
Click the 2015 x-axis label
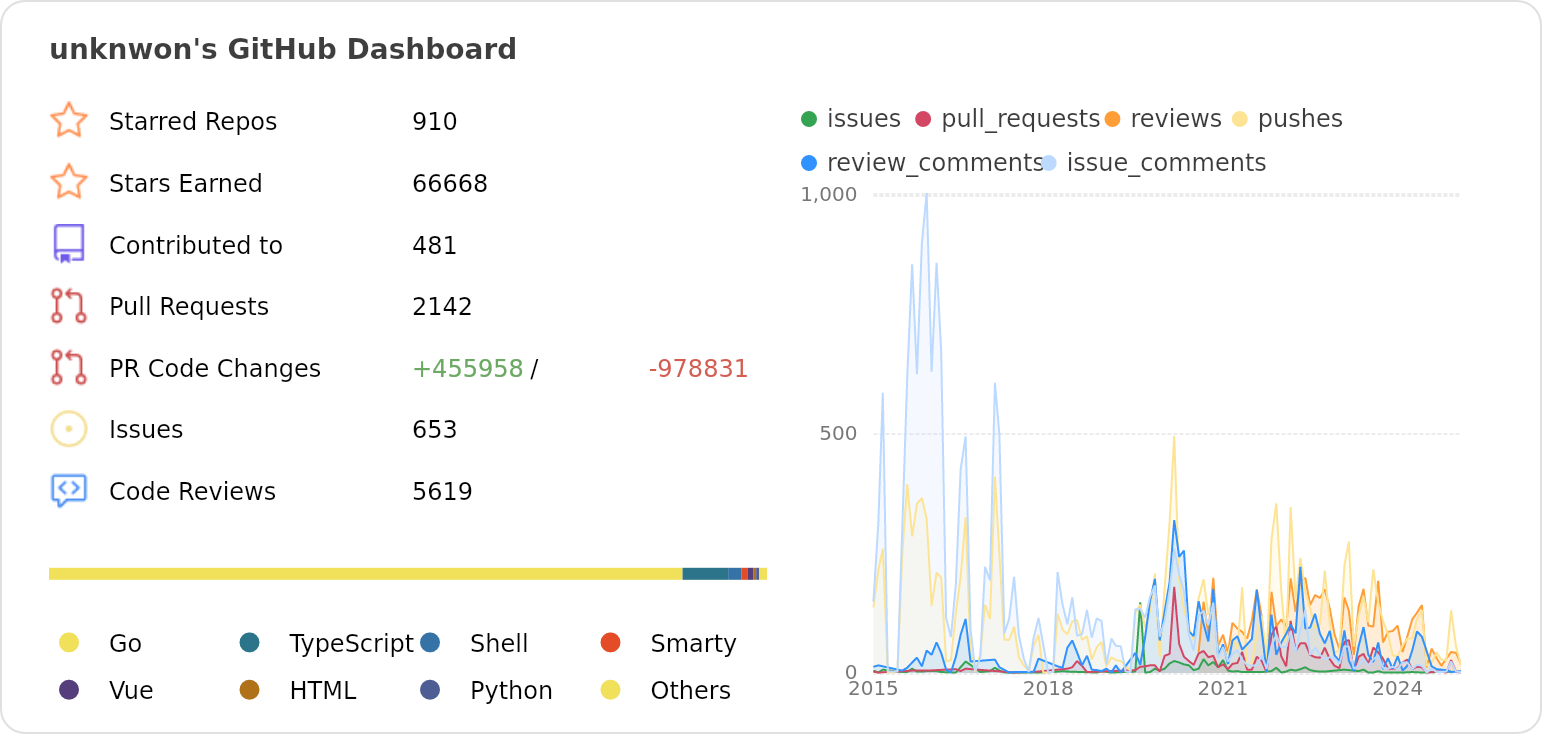tap(873, 688)
